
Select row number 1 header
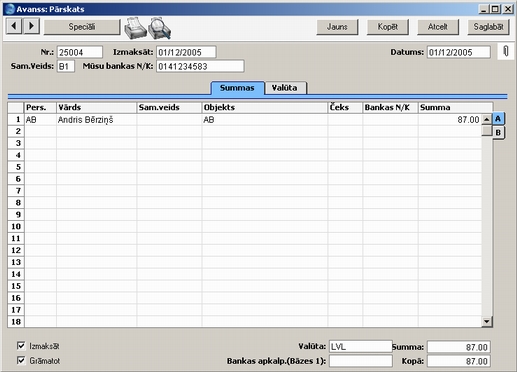(16, 119)
